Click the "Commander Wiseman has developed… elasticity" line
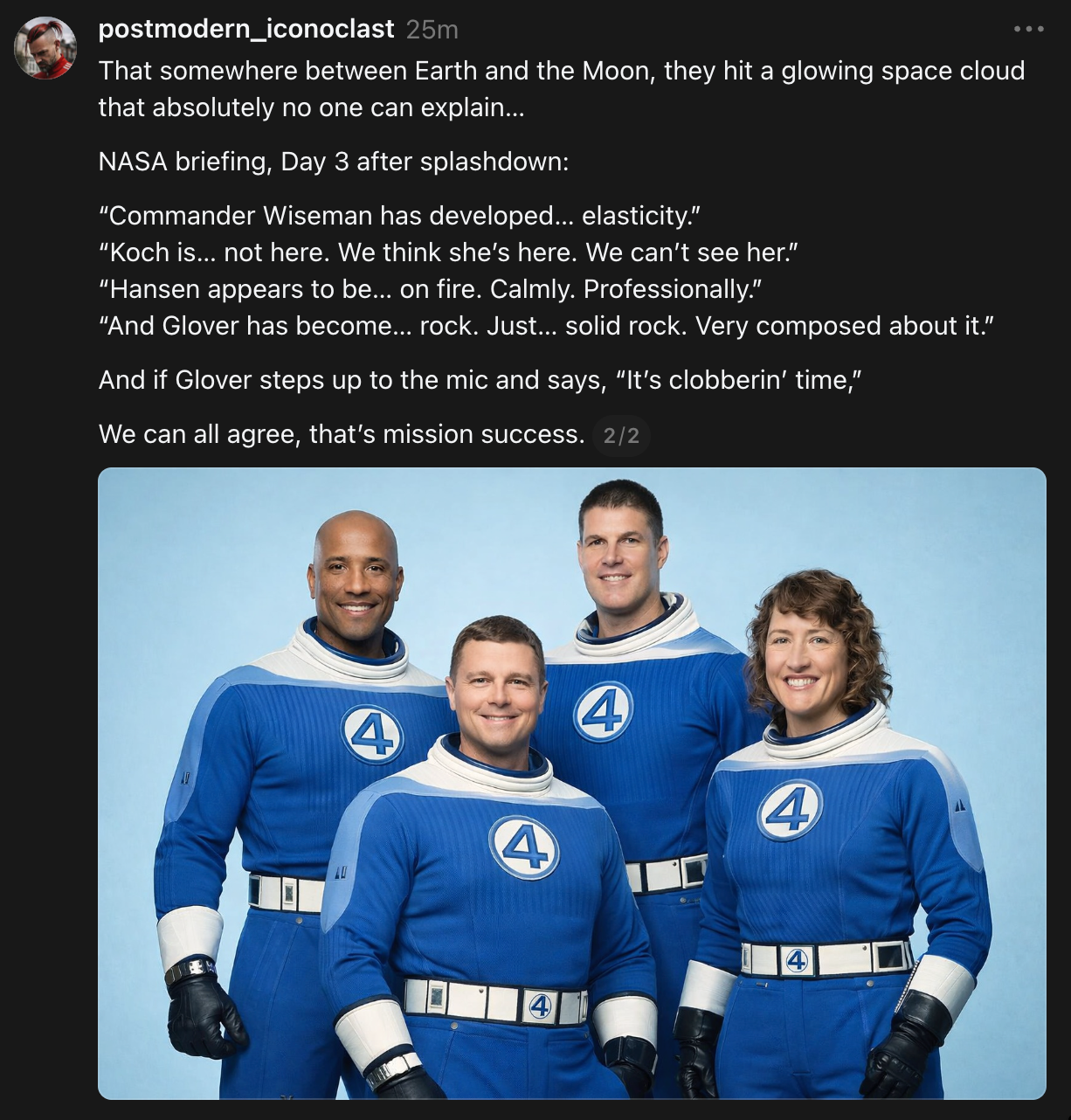Screen dimensions: 1071x1120 tap(400, 216)
